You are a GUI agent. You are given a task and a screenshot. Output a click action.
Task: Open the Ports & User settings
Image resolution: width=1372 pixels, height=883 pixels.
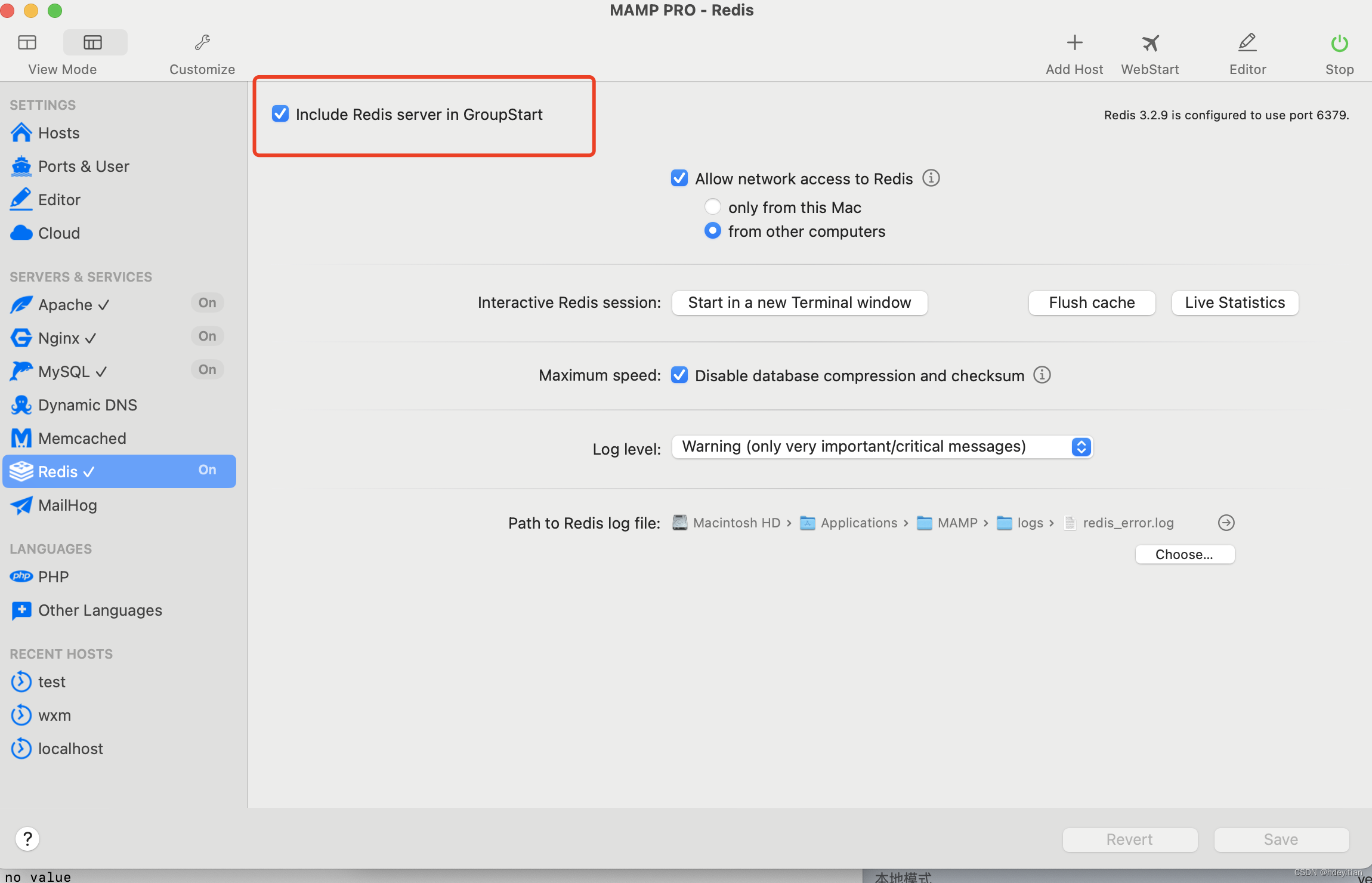[84, 166]
